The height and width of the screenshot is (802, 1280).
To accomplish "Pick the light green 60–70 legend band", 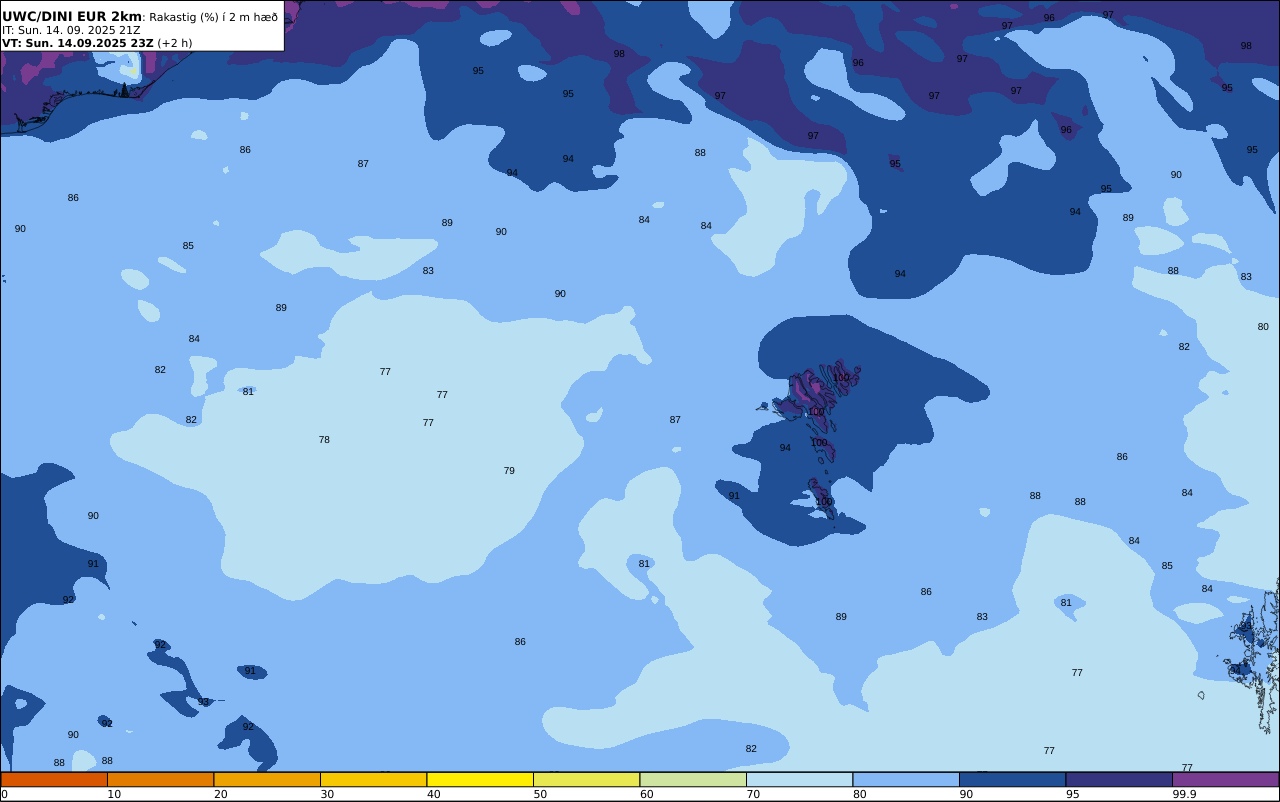I will (693, 779).
